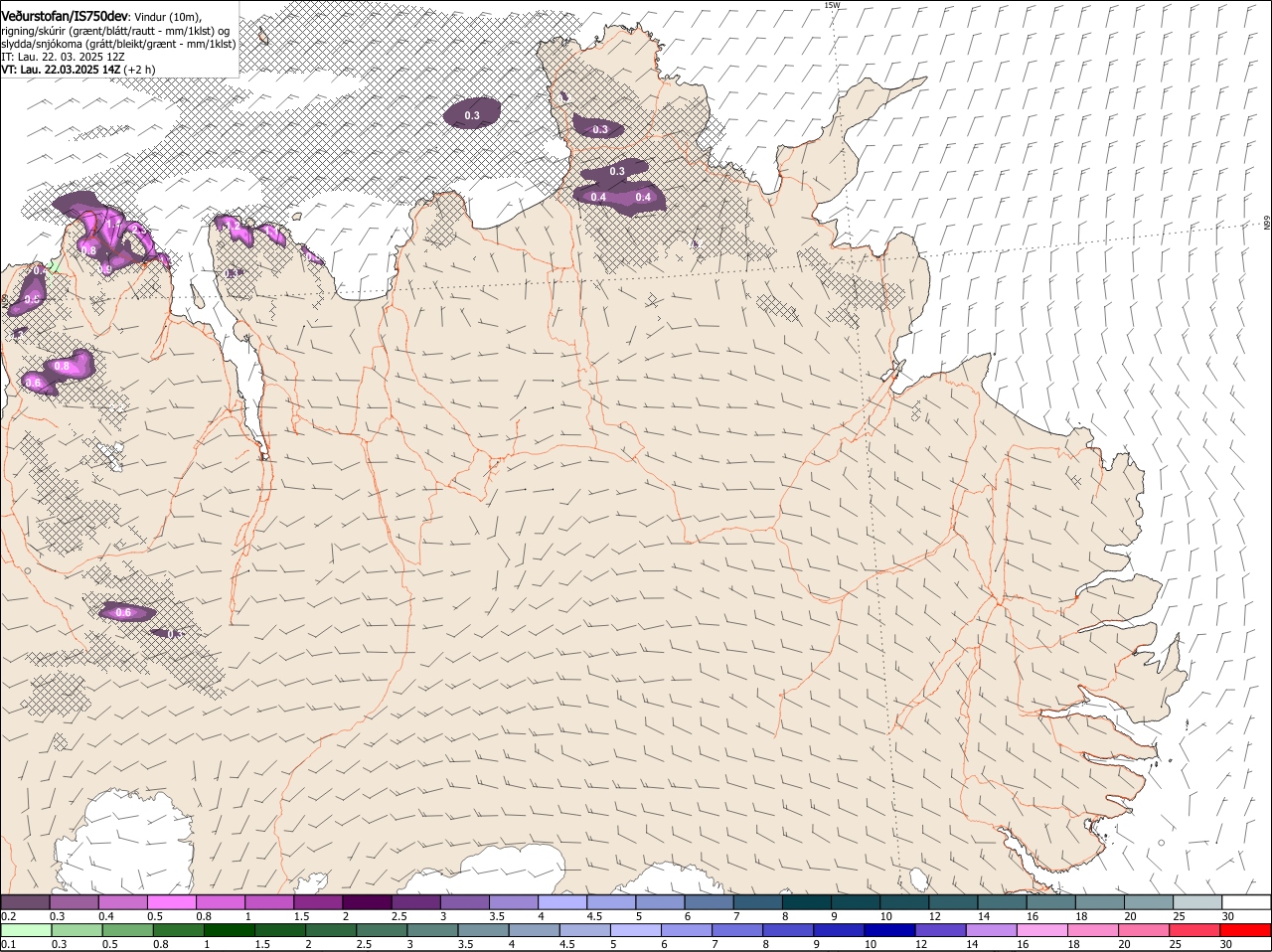Image resolution: width=1272 pixels, height=952 pixels.
Task: Pick the 25 swatch in the rain legend
Action: click(x=1195, y=930)
